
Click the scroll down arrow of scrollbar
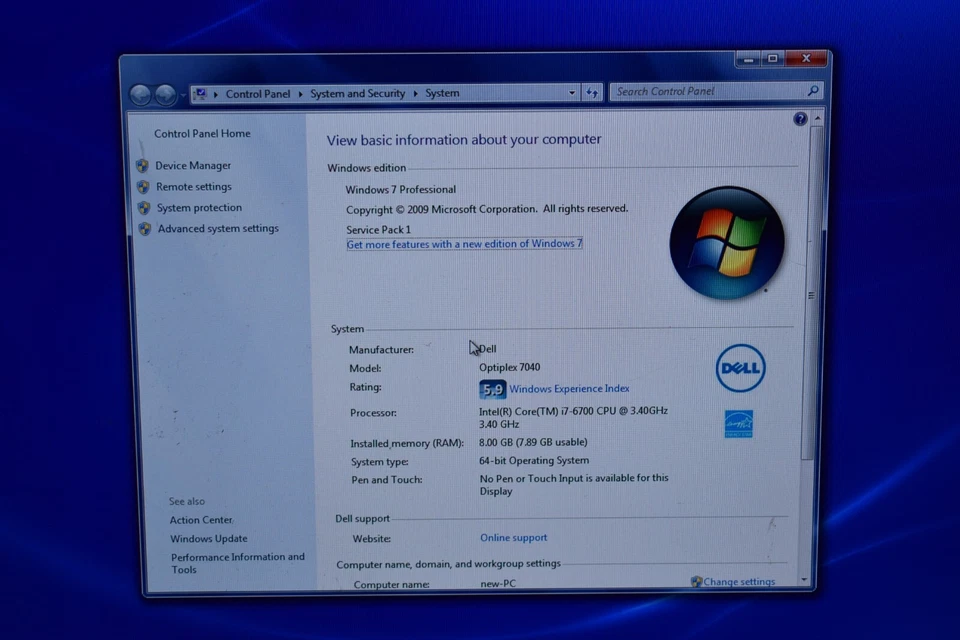coord(804,579)
